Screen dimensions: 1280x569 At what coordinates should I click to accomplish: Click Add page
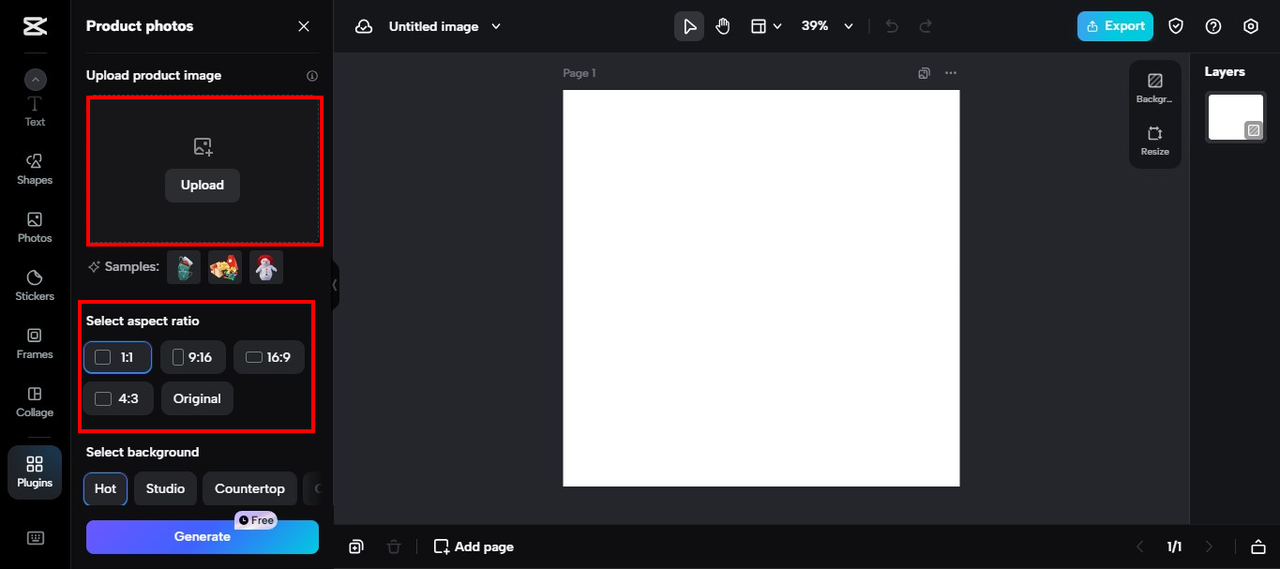click(x=474, y=547)
